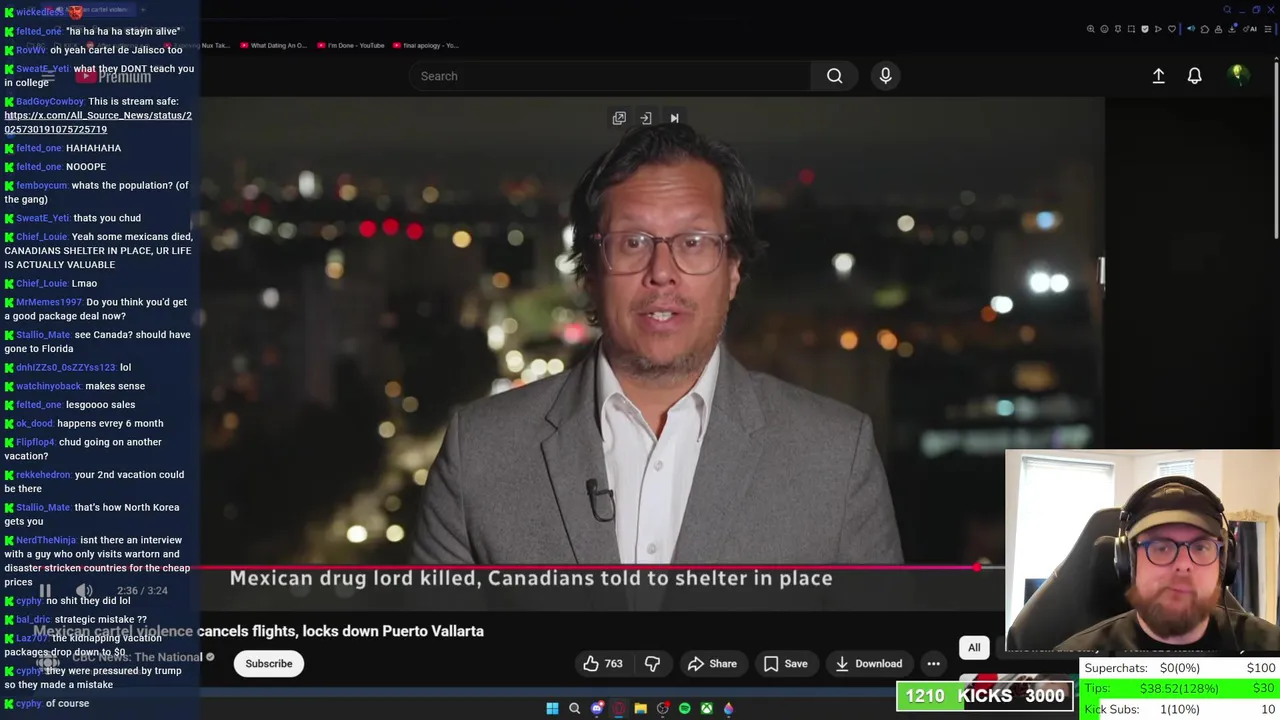Open the YouTube account avatar menu
This screenshot has height=720, width=1280.
[x=1238, y=75]
